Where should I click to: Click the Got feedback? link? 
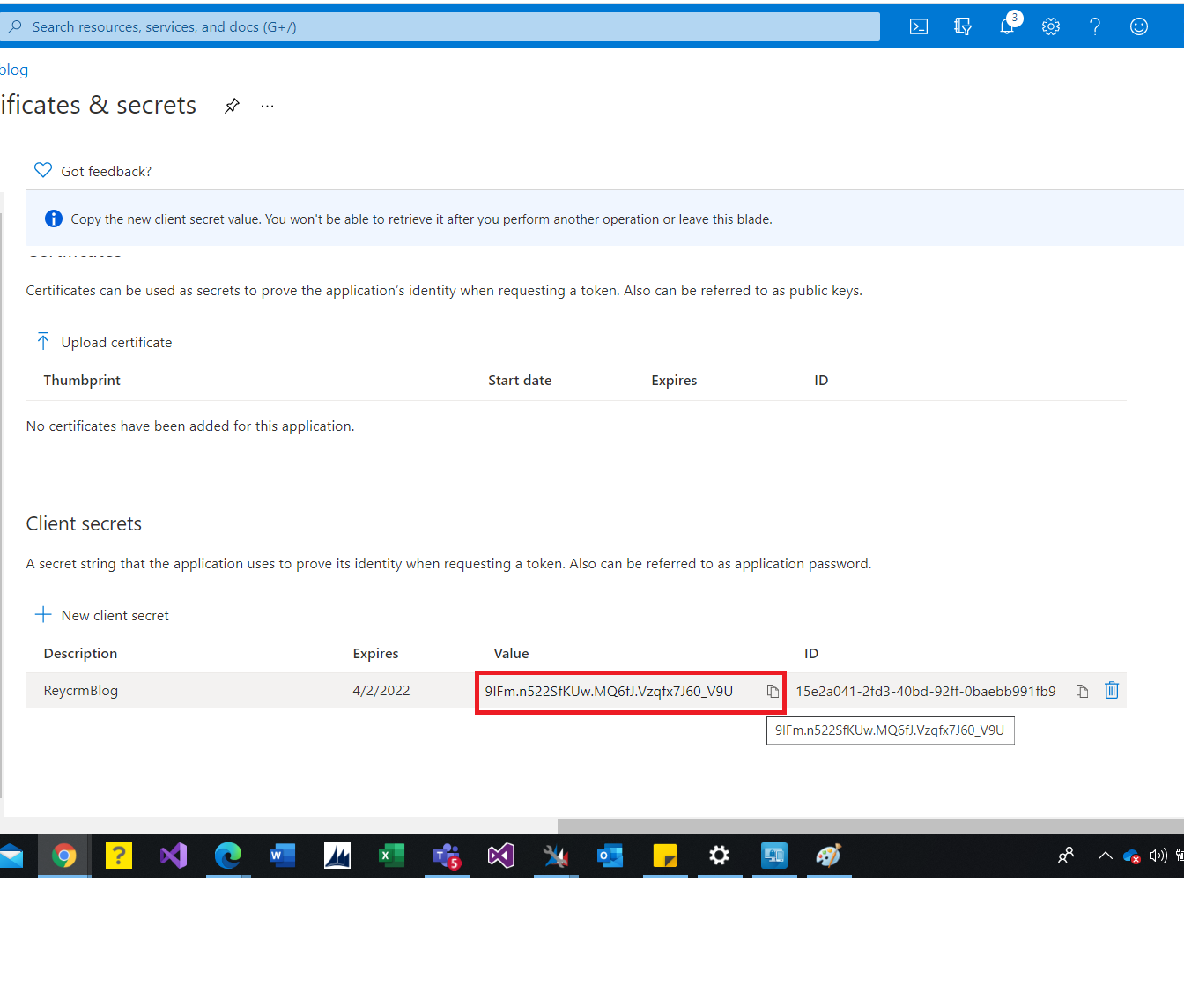[106, 171]
